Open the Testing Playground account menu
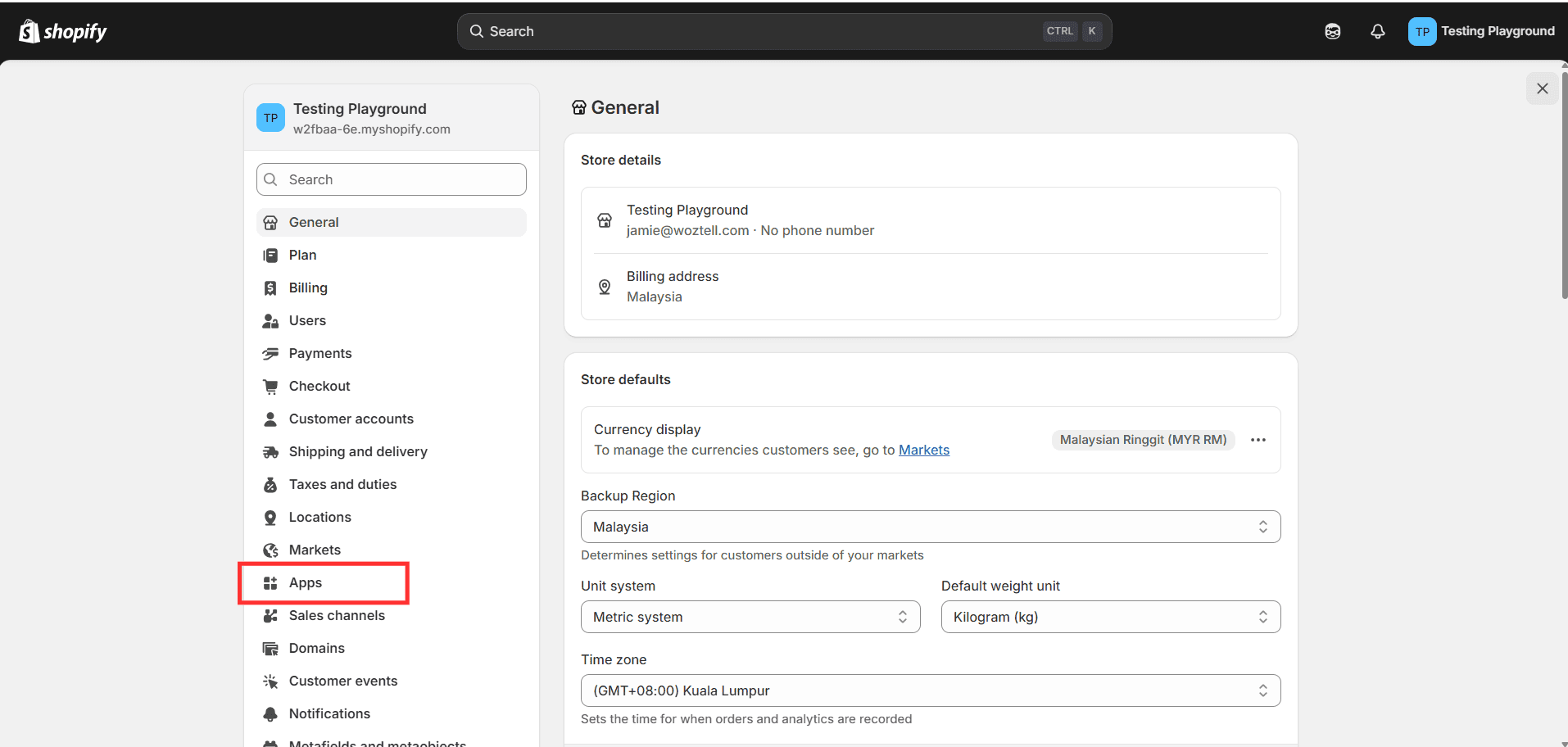 coord(1481,31)
